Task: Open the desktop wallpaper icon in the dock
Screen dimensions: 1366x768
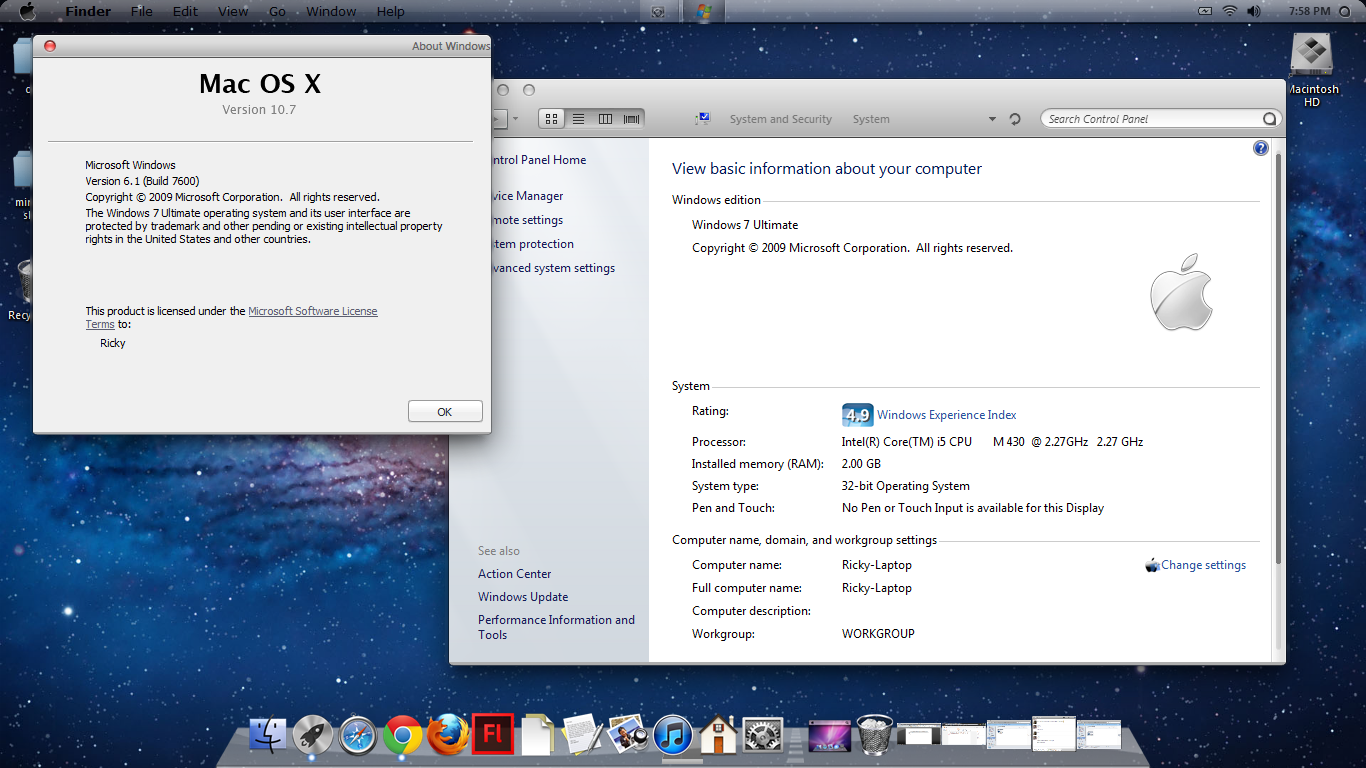Action: [x=829, y=736]
